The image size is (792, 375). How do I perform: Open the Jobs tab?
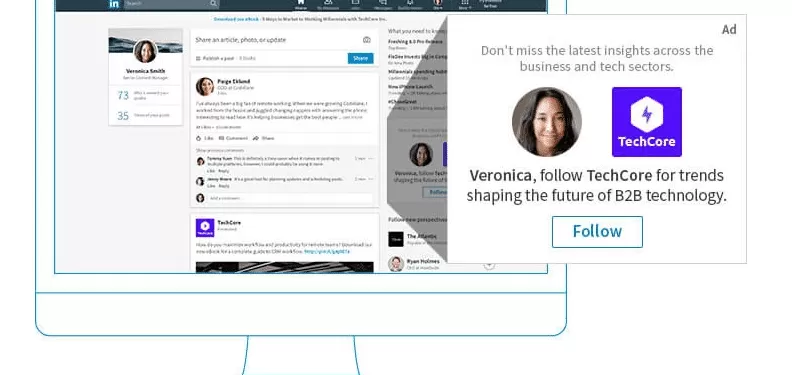point(355,5)
